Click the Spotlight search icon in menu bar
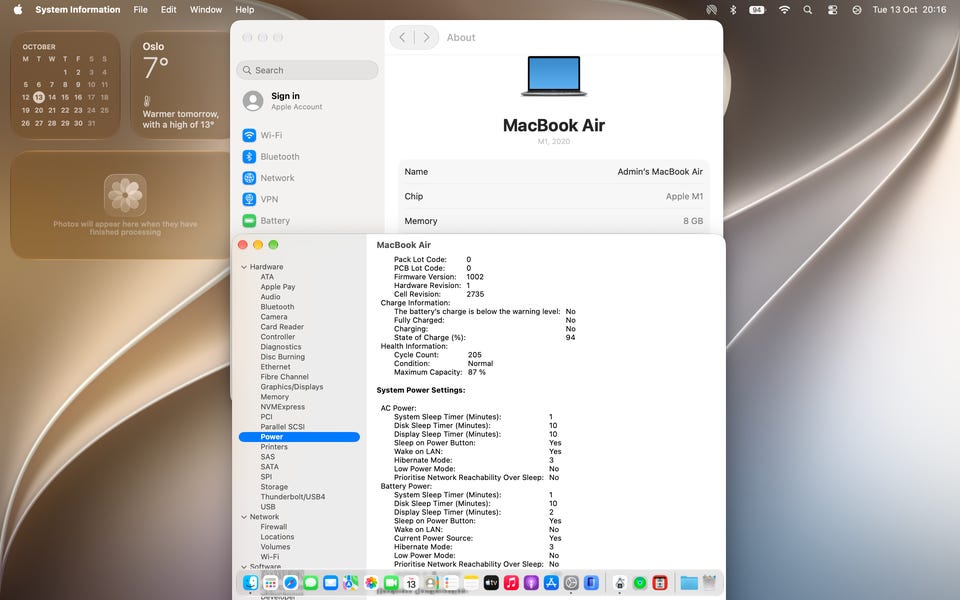The width and height of the screenshot is (960, 600). pos(808,10)
